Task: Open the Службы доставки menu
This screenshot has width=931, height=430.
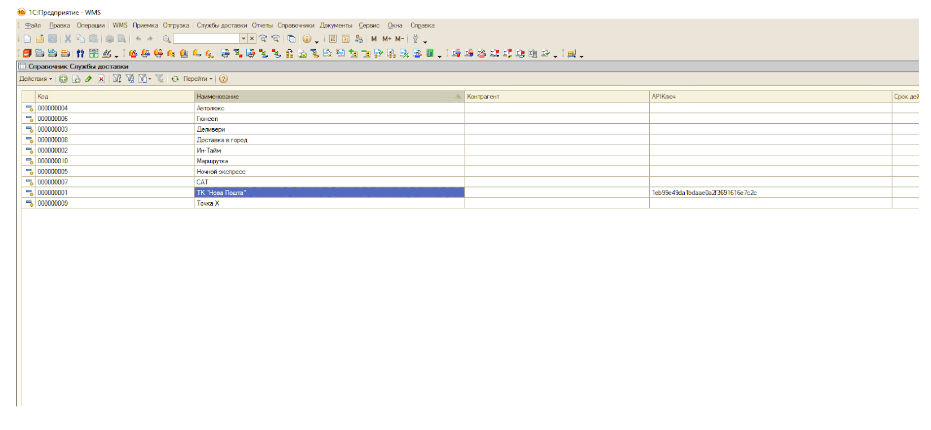Action: coord(220,24)
